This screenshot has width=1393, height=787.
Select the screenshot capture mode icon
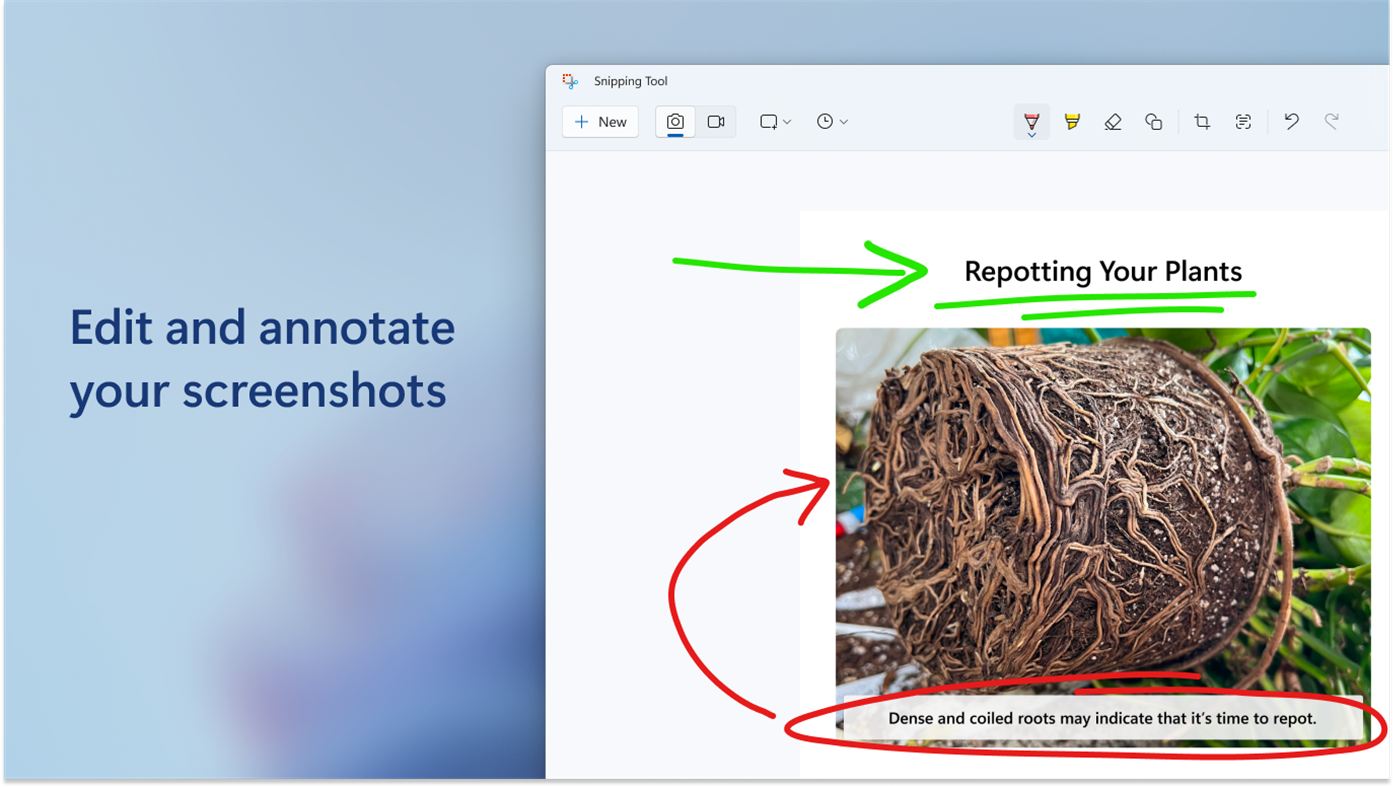(x=674, y=121)
